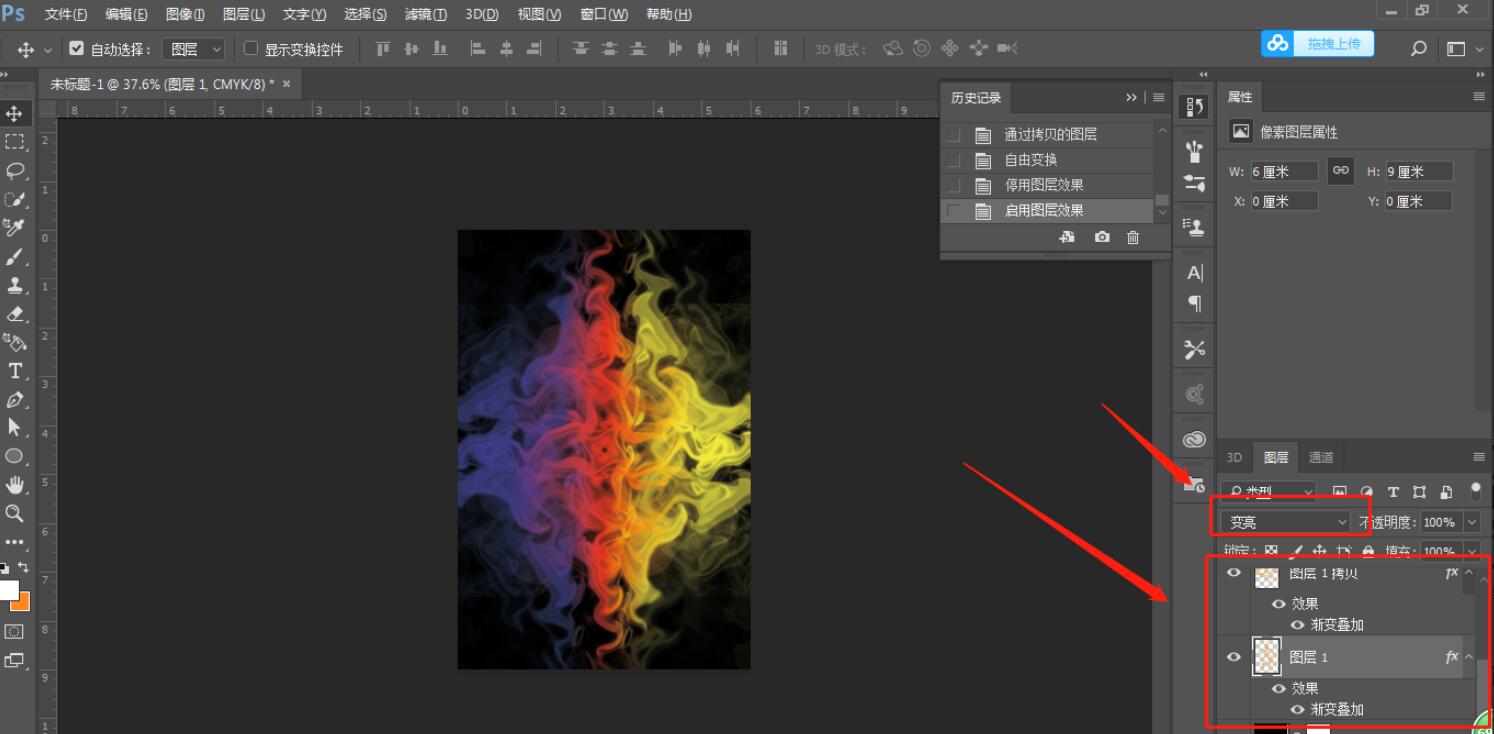Select the Brush tool
1494x734 pixels.
[14, 257]
